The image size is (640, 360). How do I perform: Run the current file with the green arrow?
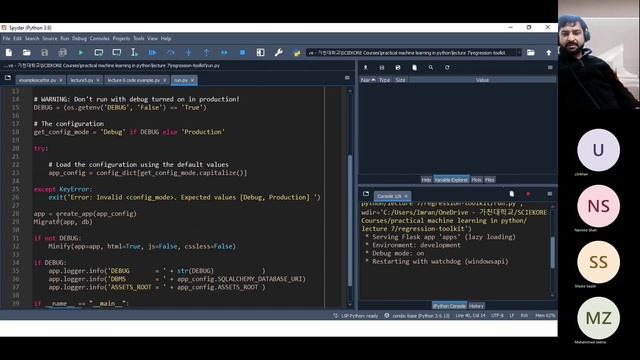tap(81, 53)
